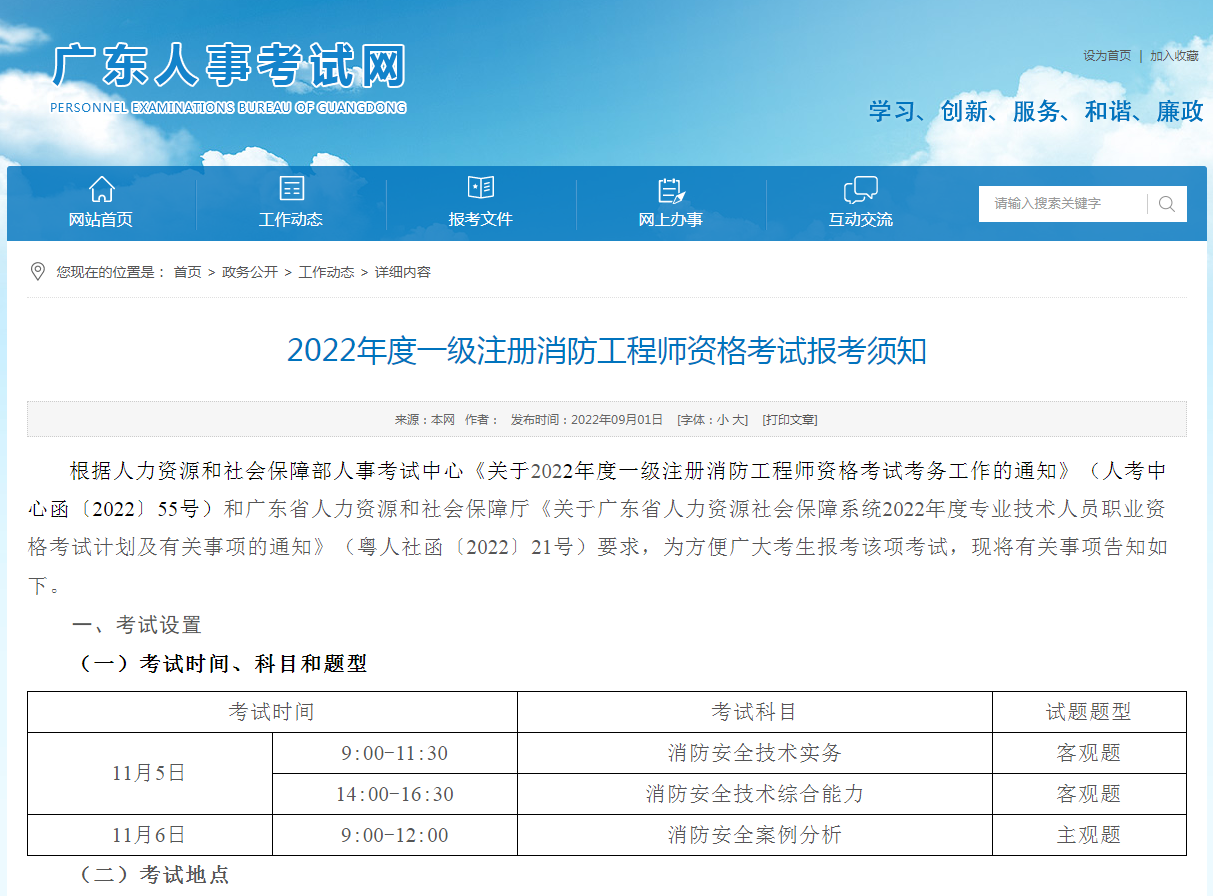Focus the 请输入搜索关键字 search field
The width and height of the screenshot is (1213, 896).
click(1062, 204)
